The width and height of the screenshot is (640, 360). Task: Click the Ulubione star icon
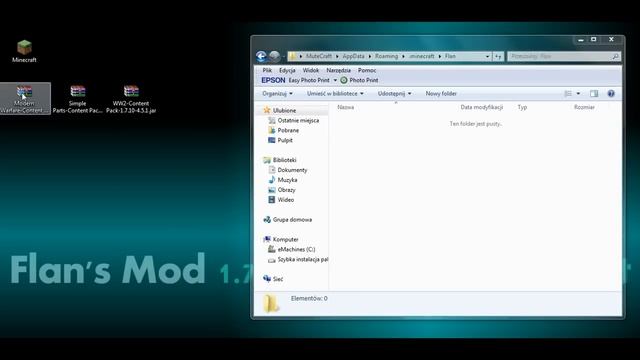point(267,110)
